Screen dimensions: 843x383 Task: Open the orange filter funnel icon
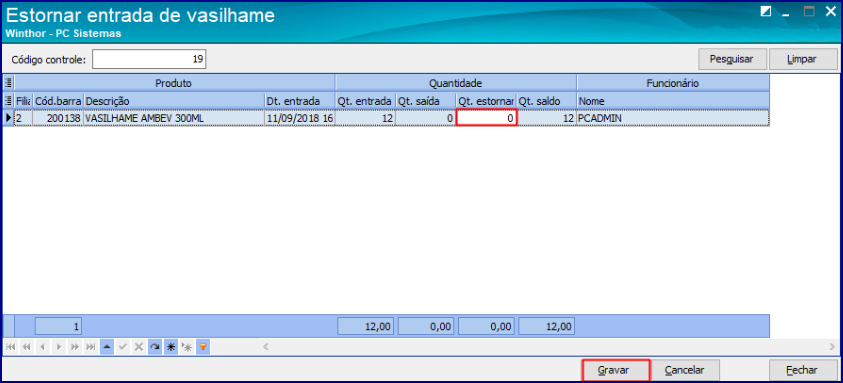[203, 347]
